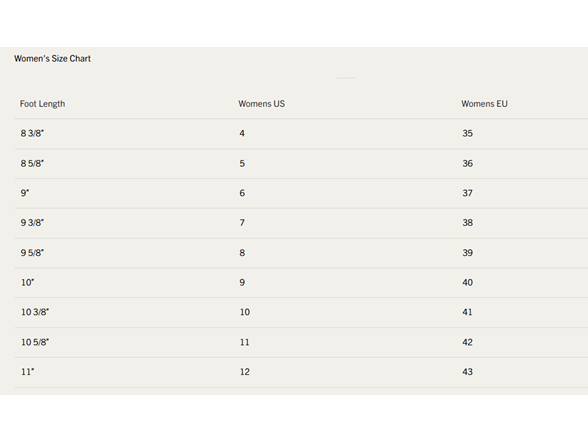
Task: Select Womens US size 4
Action: tap(242, 133)
